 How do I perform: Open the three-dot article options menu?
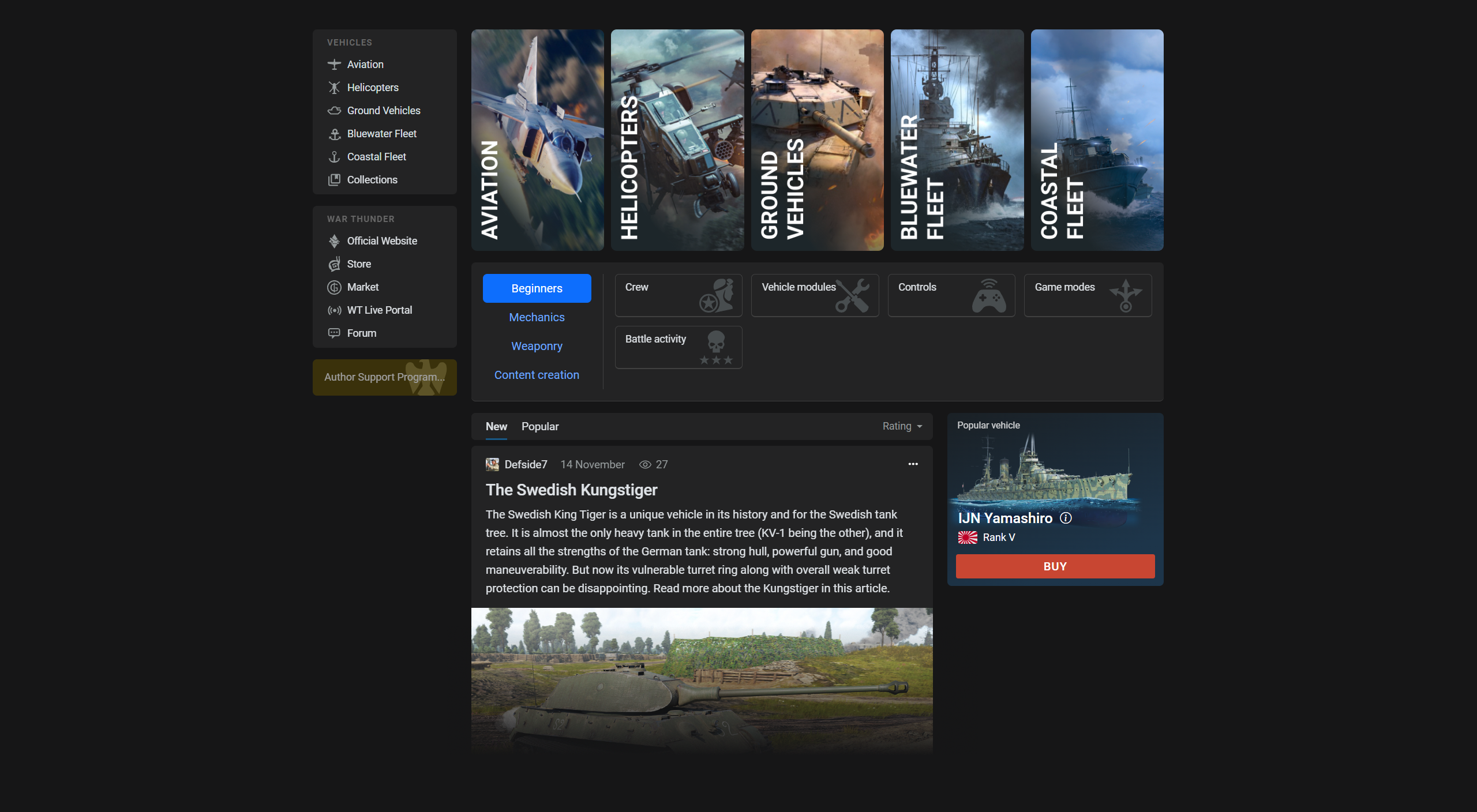[913, 464]
